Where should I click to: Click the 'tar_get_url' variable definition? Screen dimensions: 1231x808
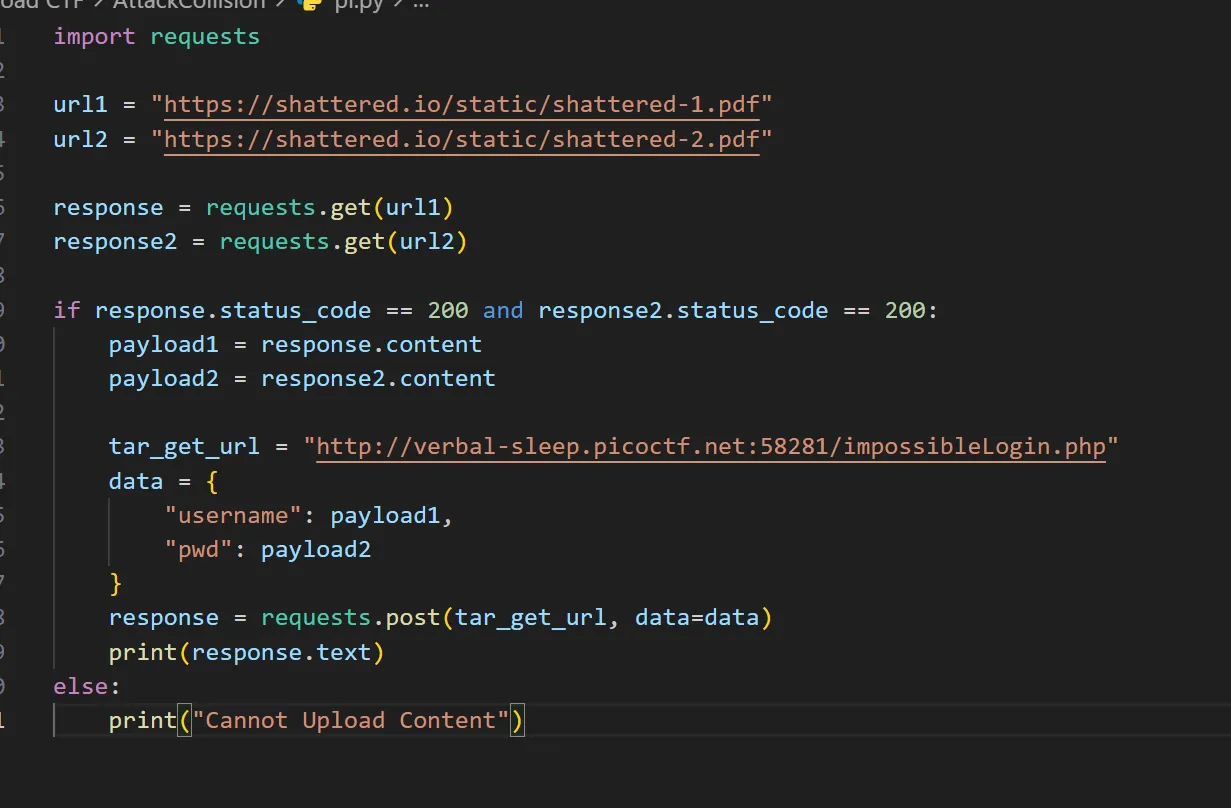pyautogui.click(x=184, y=446)
